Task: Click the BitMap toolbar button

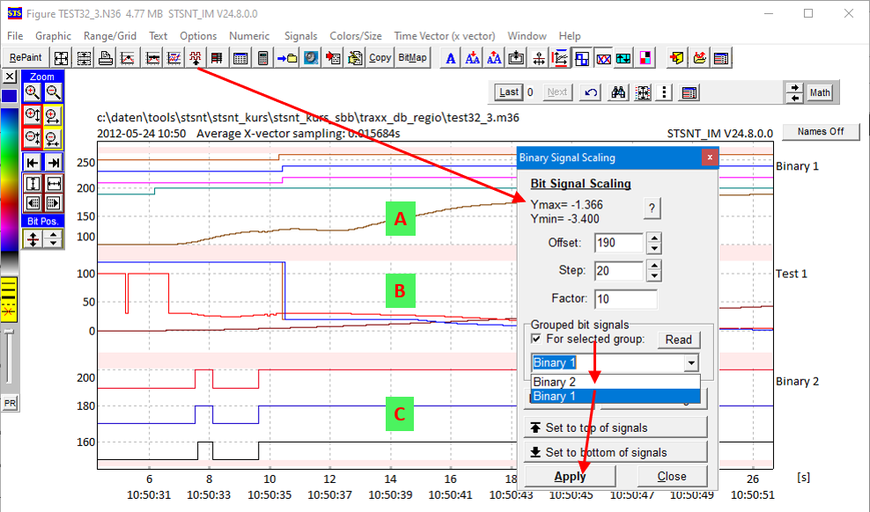Action: click(412, 58)
